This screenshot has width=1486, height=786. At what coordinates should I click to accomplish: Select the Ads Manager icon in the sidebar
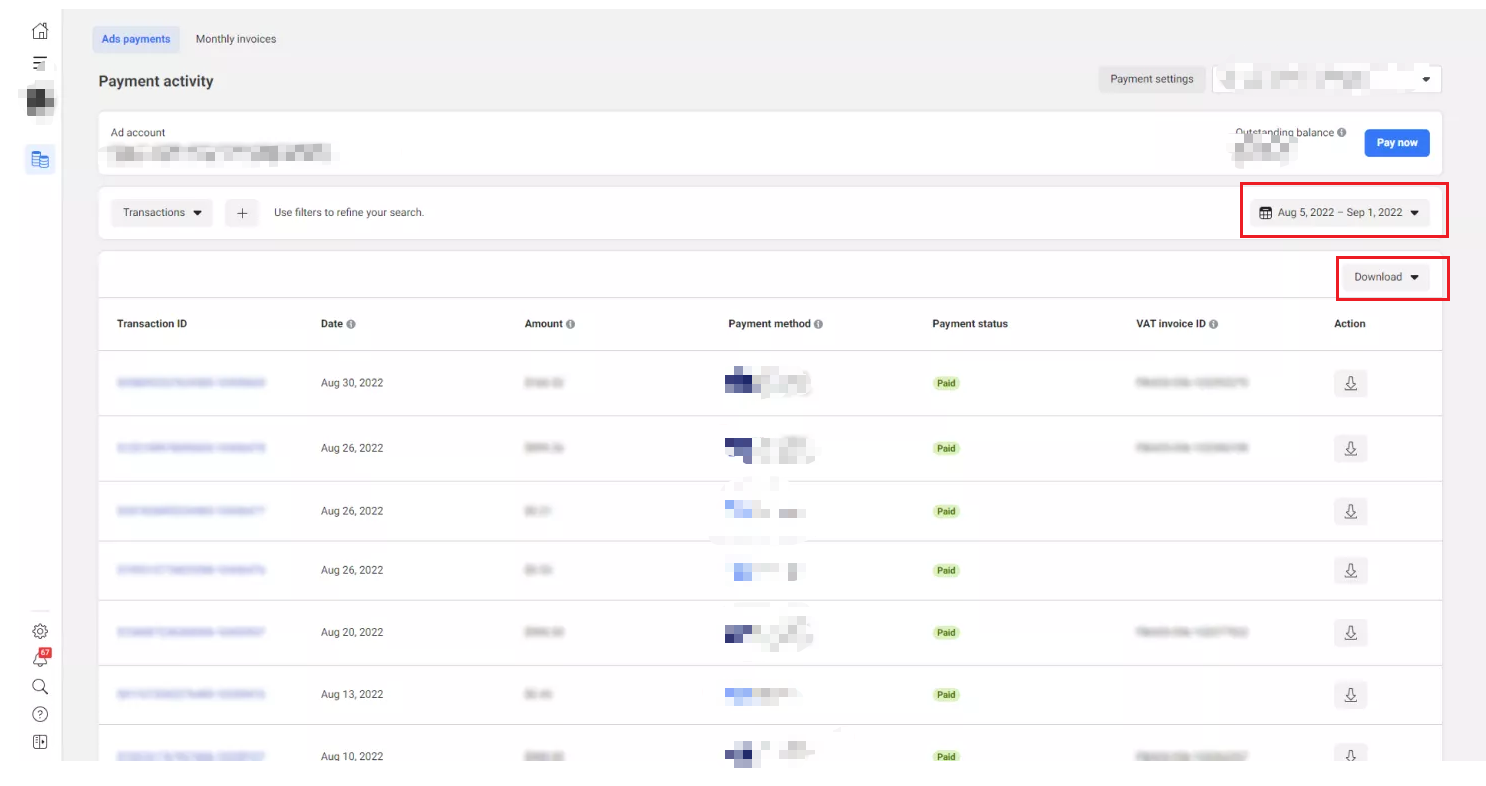tap(40, 63)
